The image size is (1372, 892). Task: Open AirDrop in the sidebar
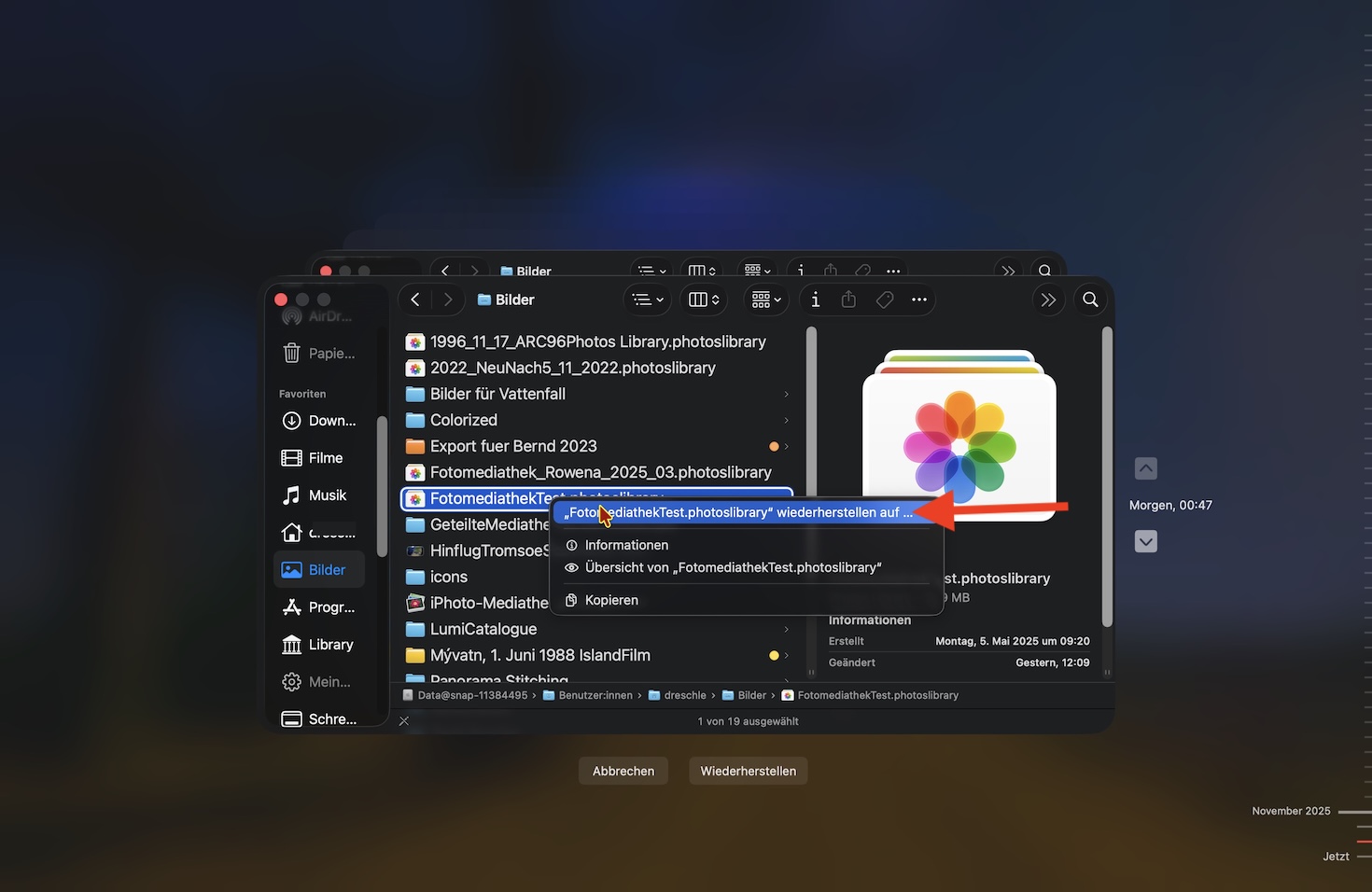click(x=317, y=317)
